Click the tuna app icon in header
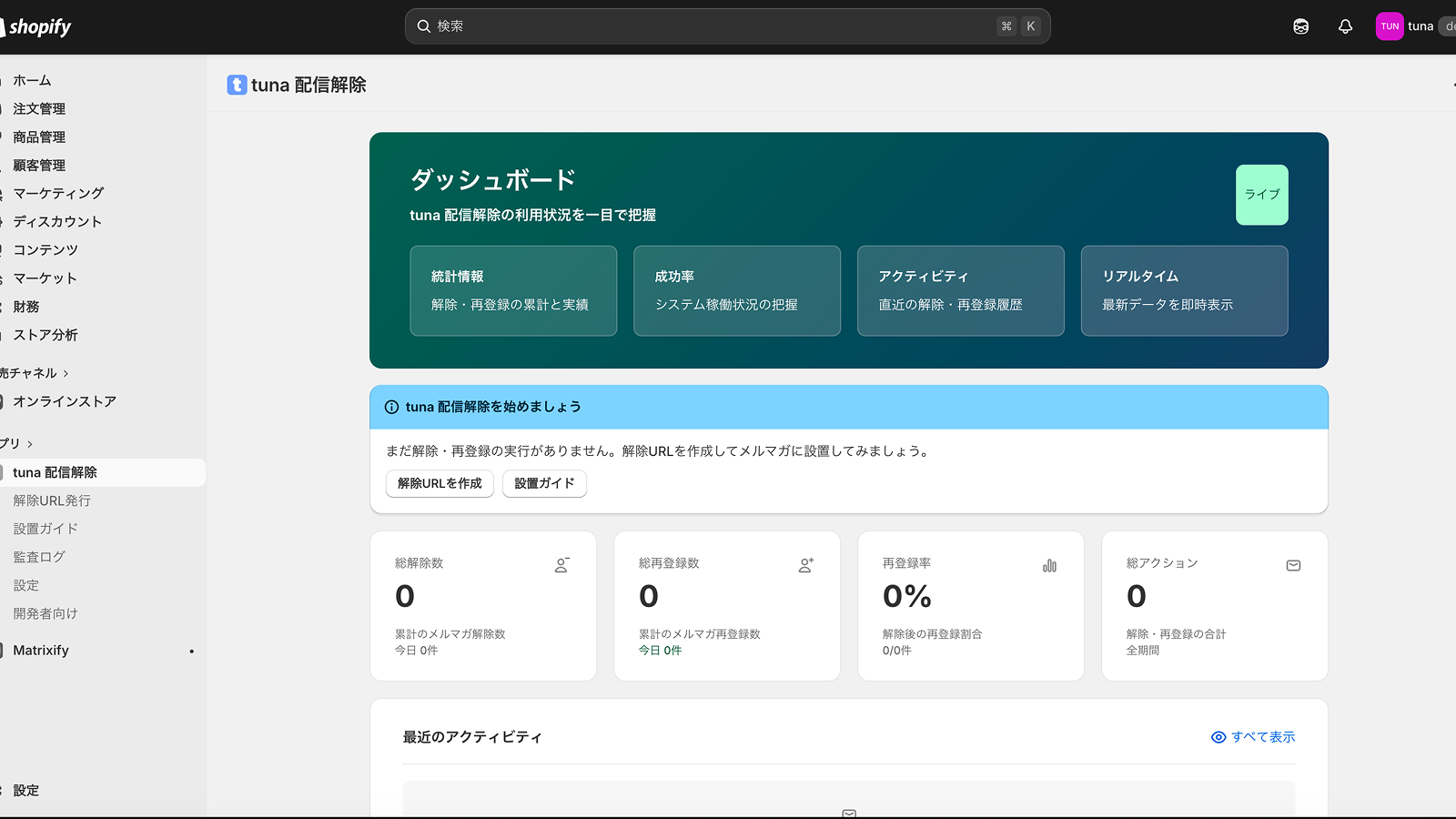 pyautogui.click(x=237, y=85)
